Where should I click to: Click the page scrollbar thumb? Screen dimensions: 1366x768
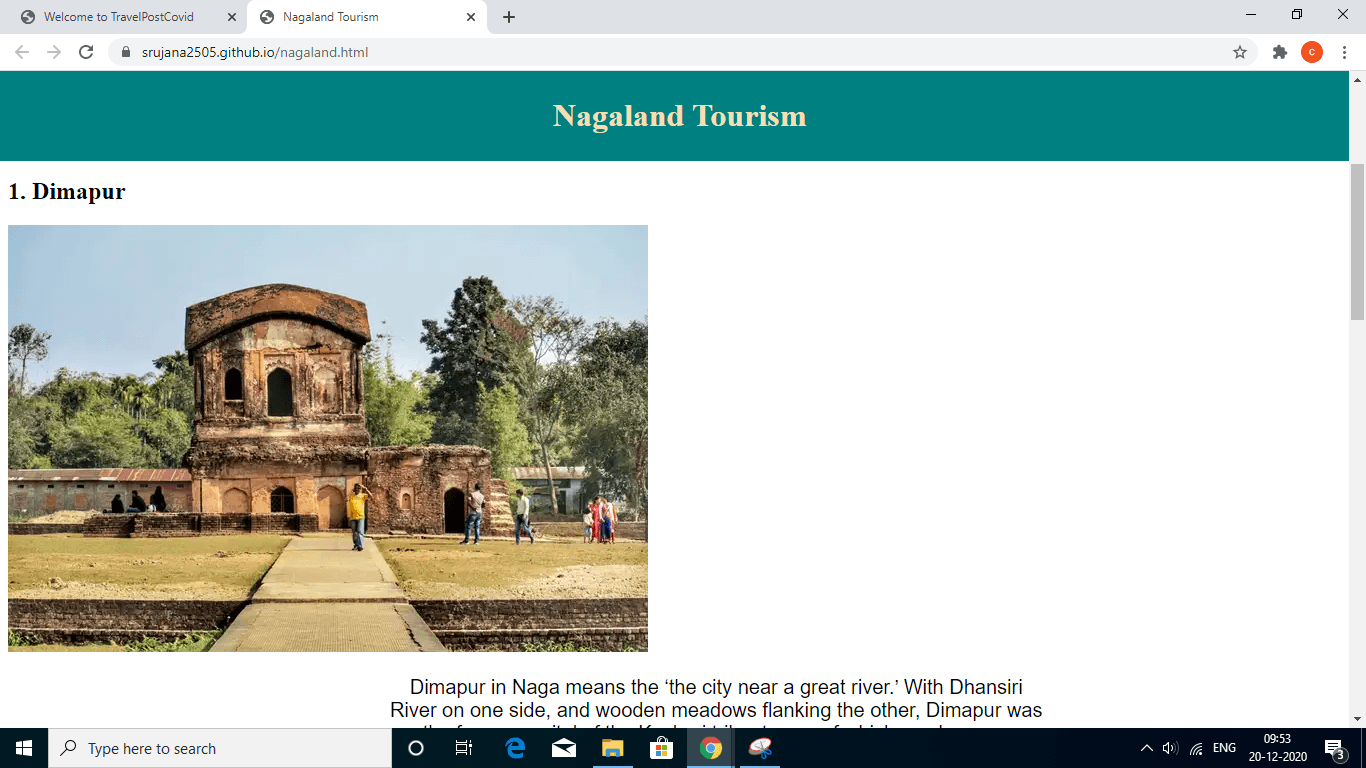(x=1357, y=240)
